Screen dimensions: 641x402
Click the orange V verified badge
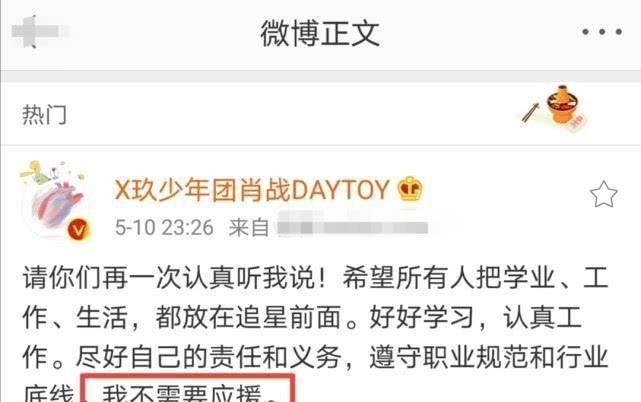coord(78,229)
